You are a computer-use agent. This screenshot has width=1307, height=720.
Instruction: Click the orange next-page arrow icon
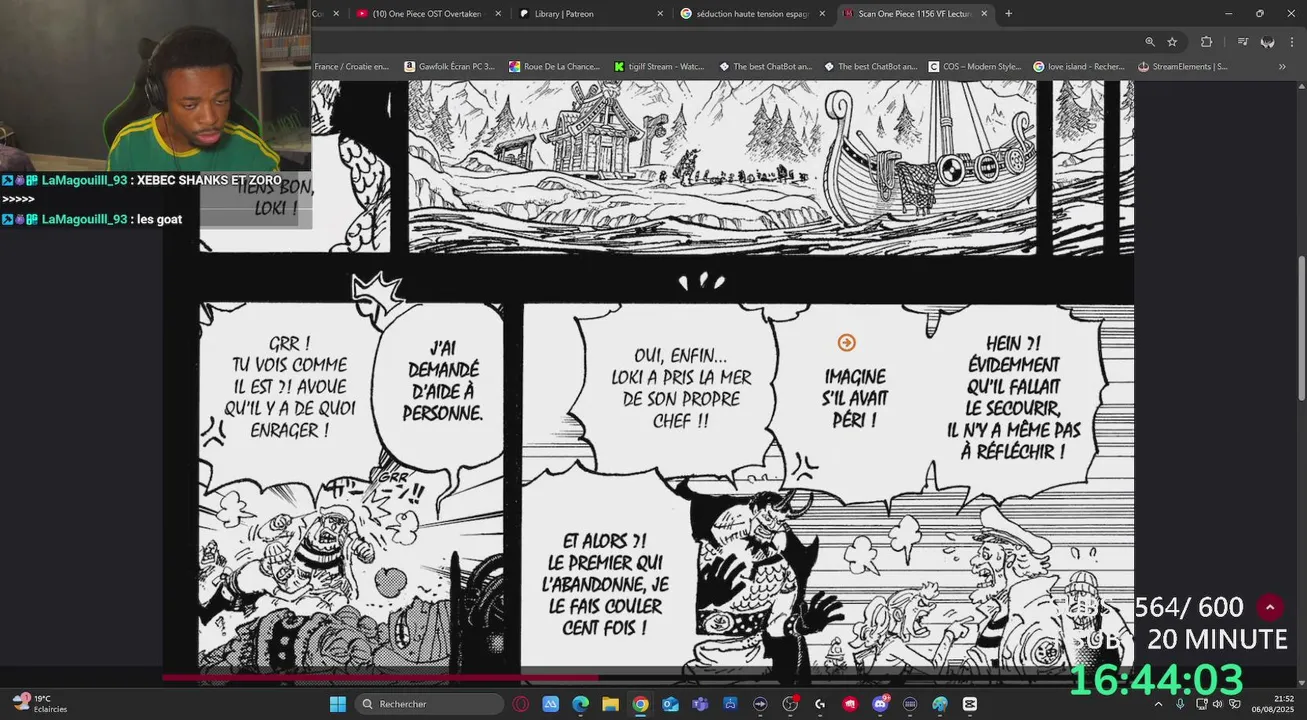846,343
